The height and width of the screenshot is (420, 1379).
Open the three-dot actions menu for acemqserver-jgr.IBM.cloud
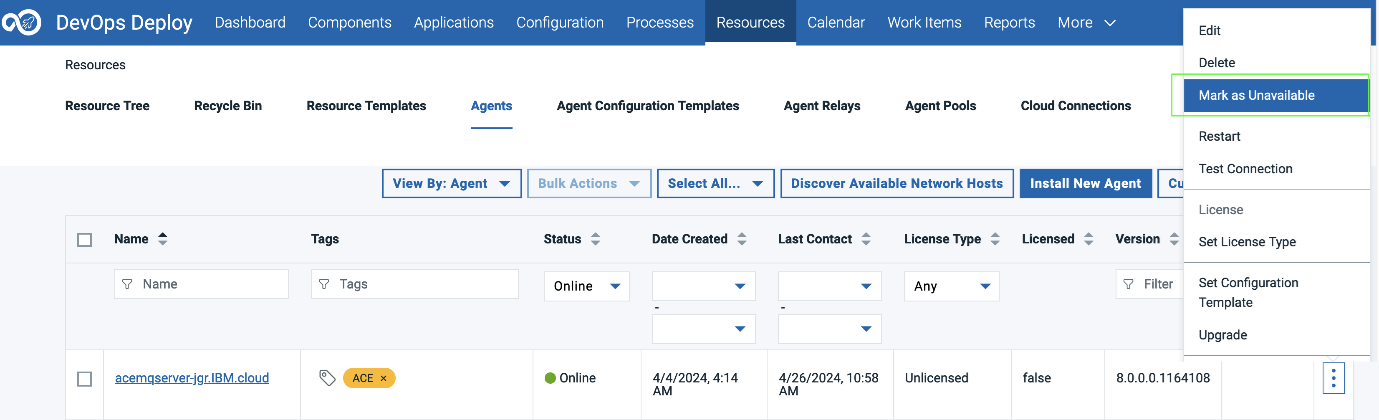click(x=1334, y=378)
